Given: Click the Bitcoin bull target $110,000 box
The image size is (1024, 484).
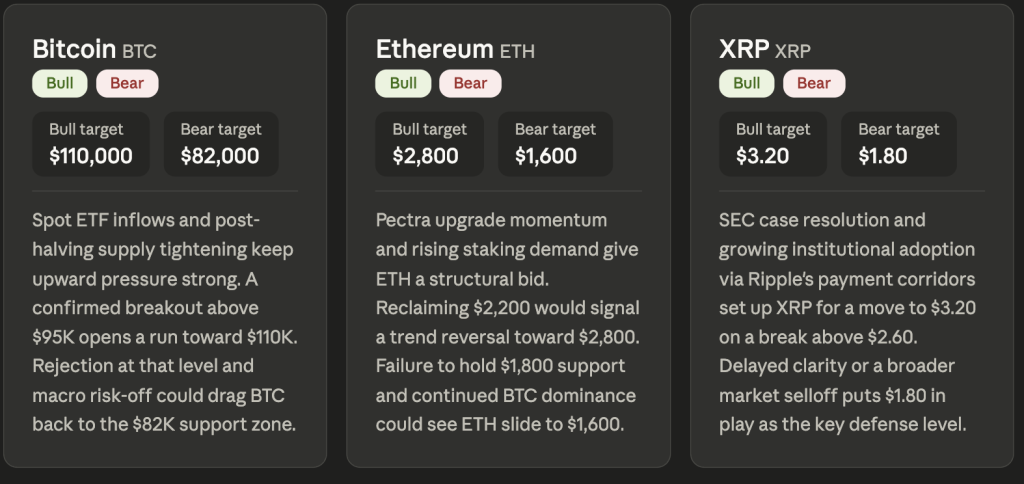Looking at the screenshot, I should (x=91, y=144).
